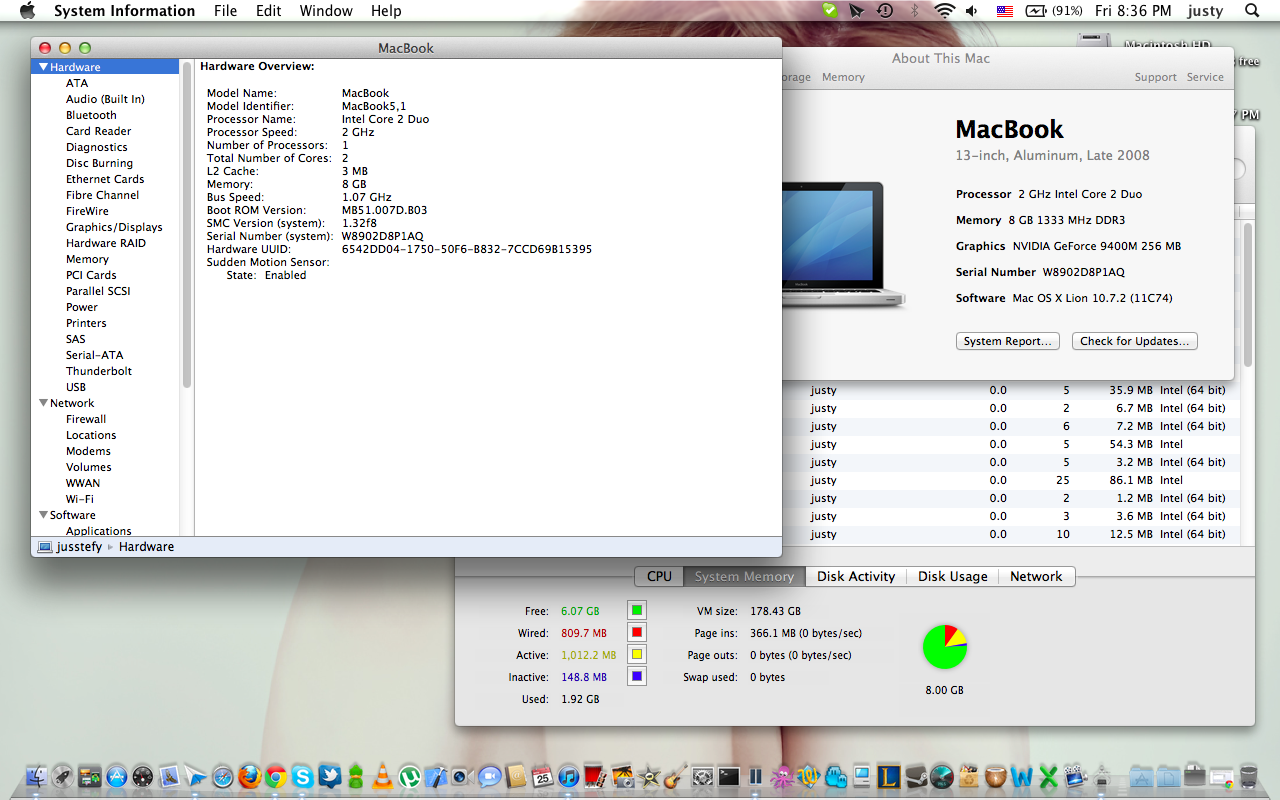Collapse the Network section triangle
This screenshot has width=1280, height=800.
click(x=44, y=403)
